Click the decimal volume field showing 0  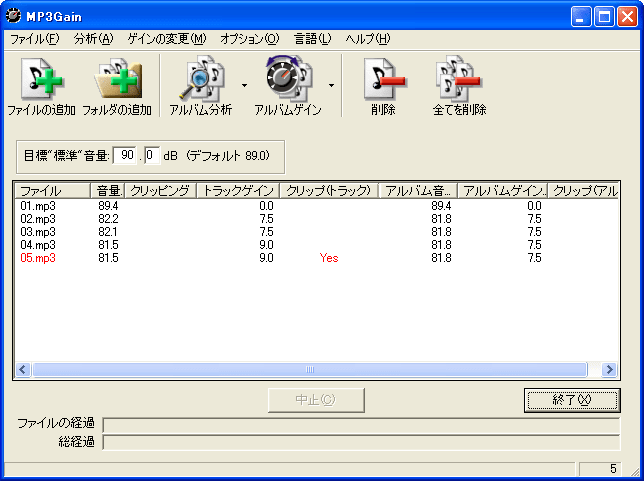coord(151,155)
